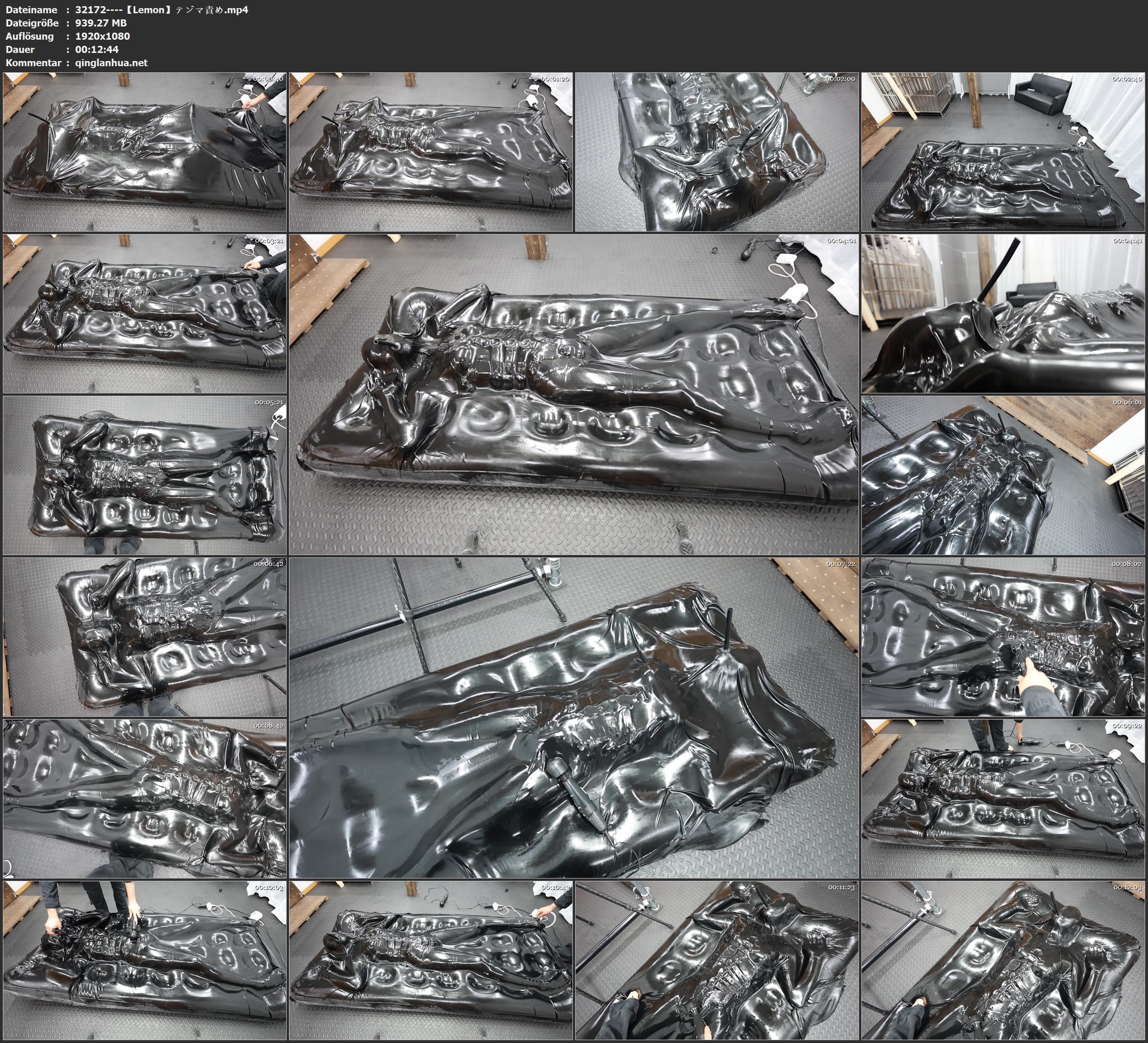Screen dimensions: 1148x1043
Task: Click the Dauer value 00:12:44
Action: tap(97, 50)
